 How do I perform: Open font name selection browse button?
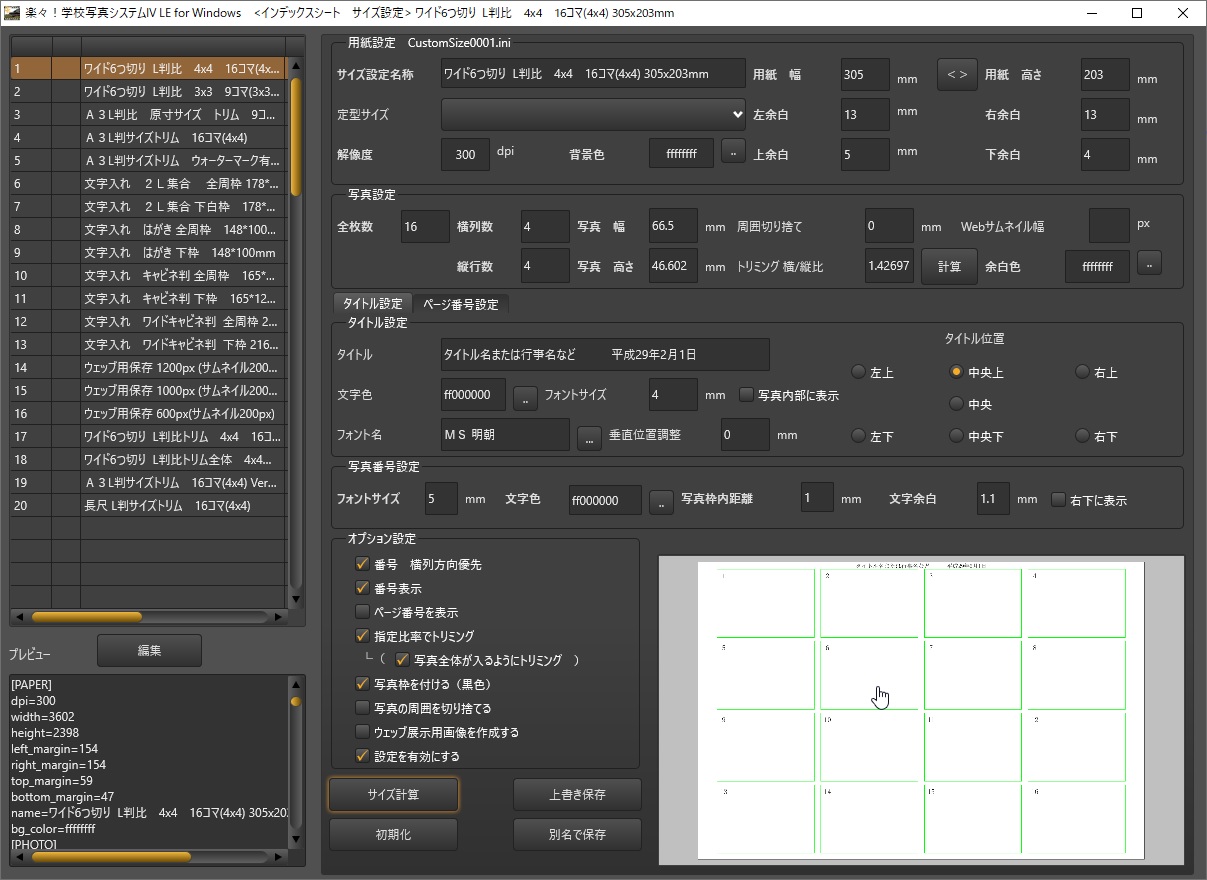589,437
